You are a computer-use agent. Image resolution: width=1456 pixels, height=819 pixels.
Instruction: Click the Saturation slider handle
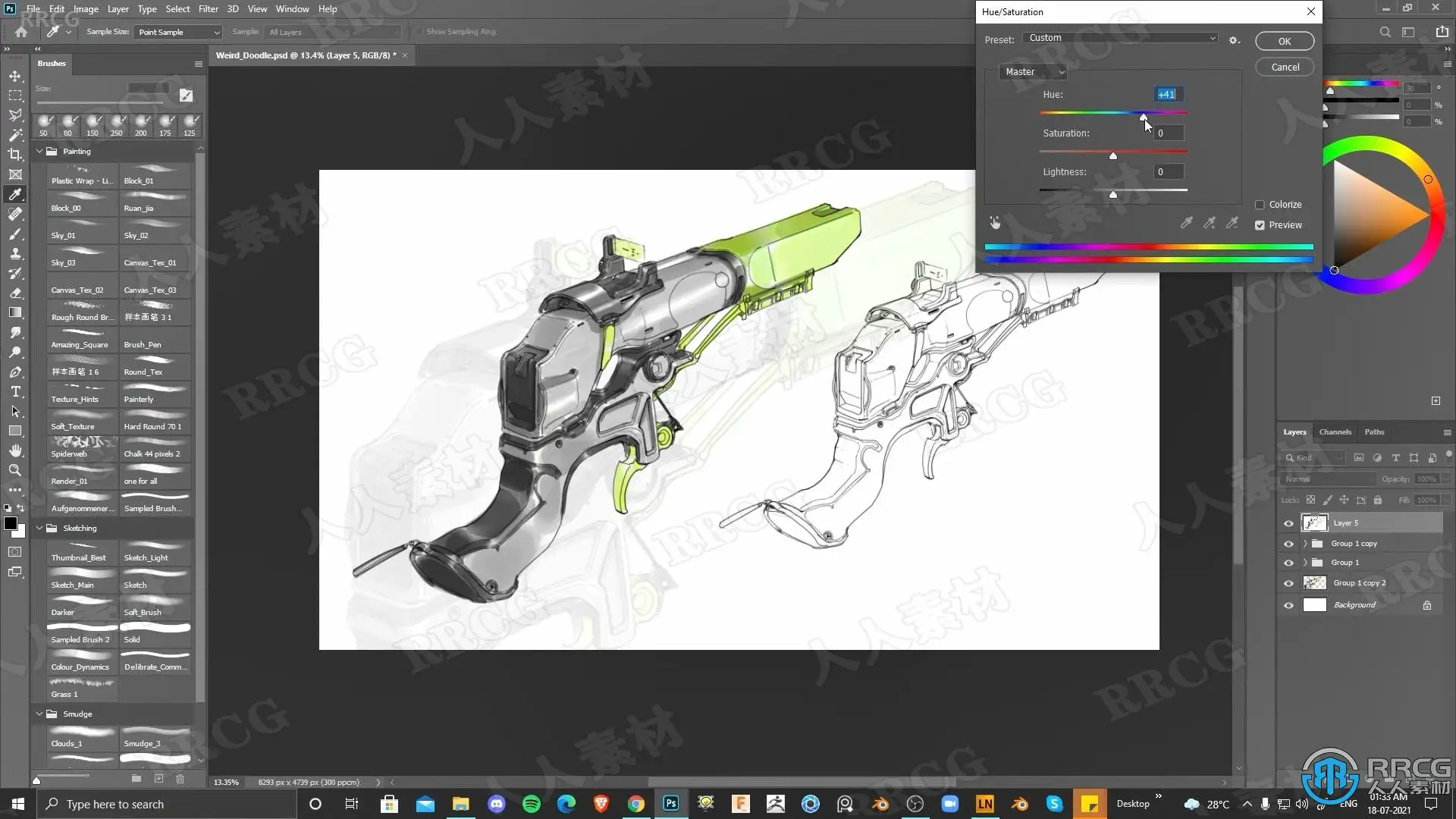[x=1112, y=156]
